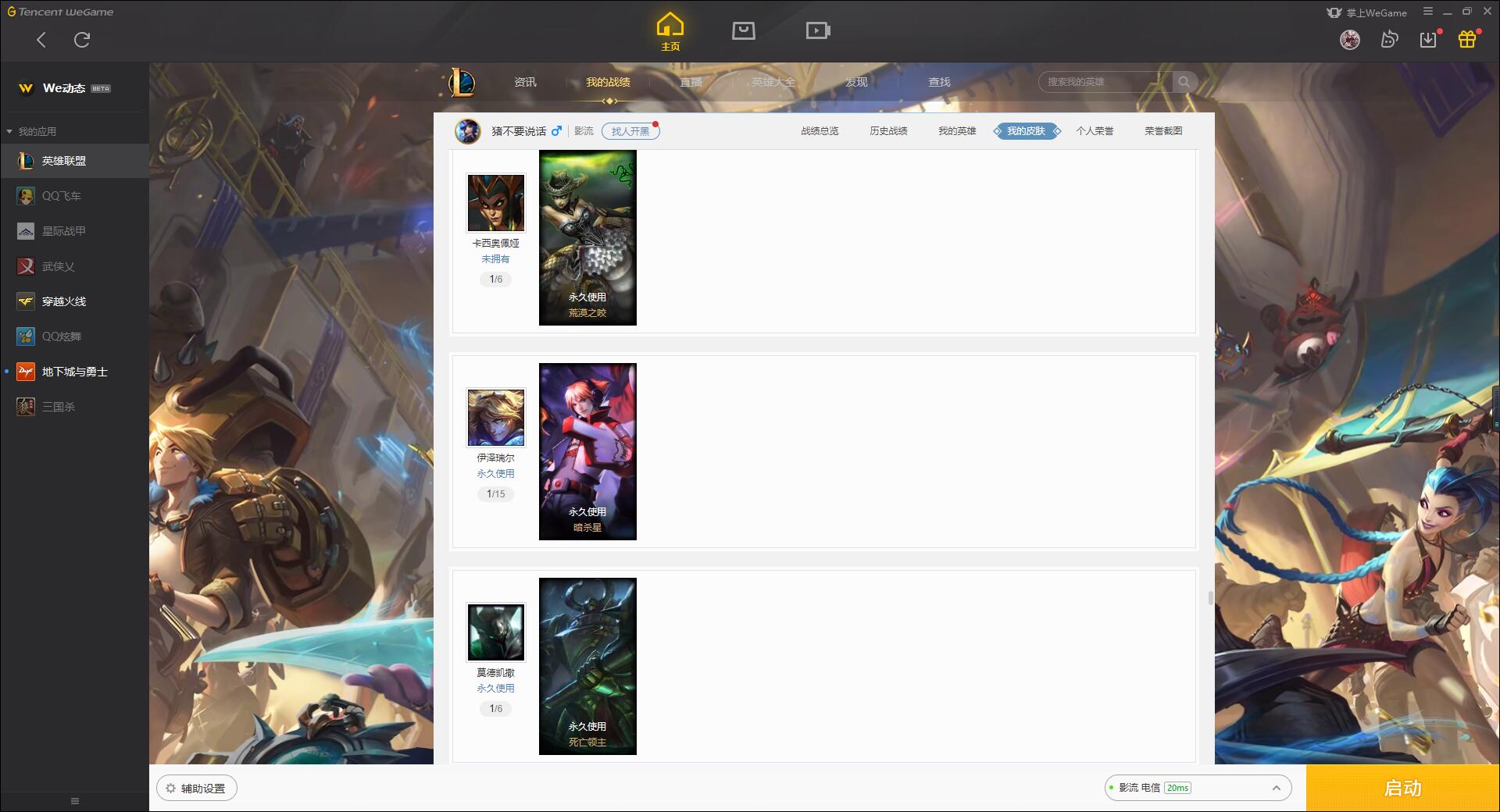Open the video/live icon in top bar
Viewport: 1500px width, 812px height.
(x=817, y=30)
